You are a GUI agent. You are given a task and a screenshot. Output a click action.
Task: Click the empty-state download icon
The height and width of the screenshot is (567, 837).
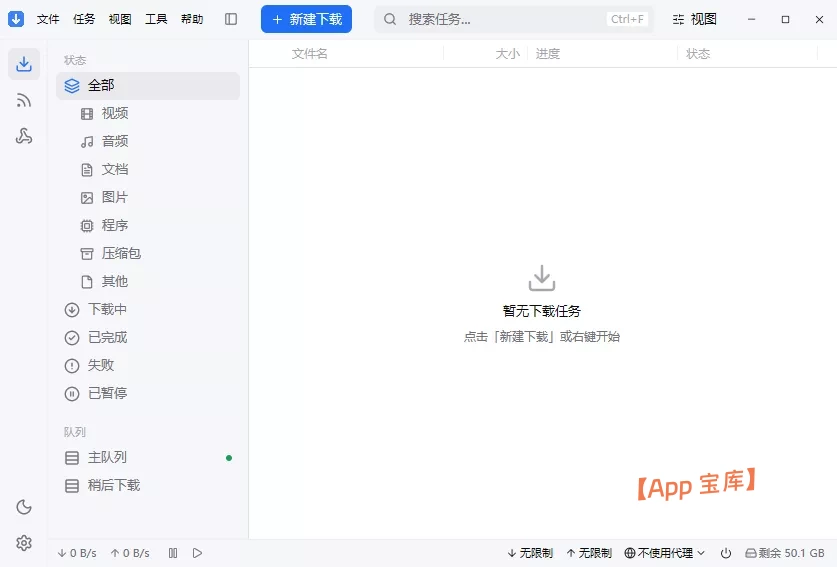pos(542,278)
